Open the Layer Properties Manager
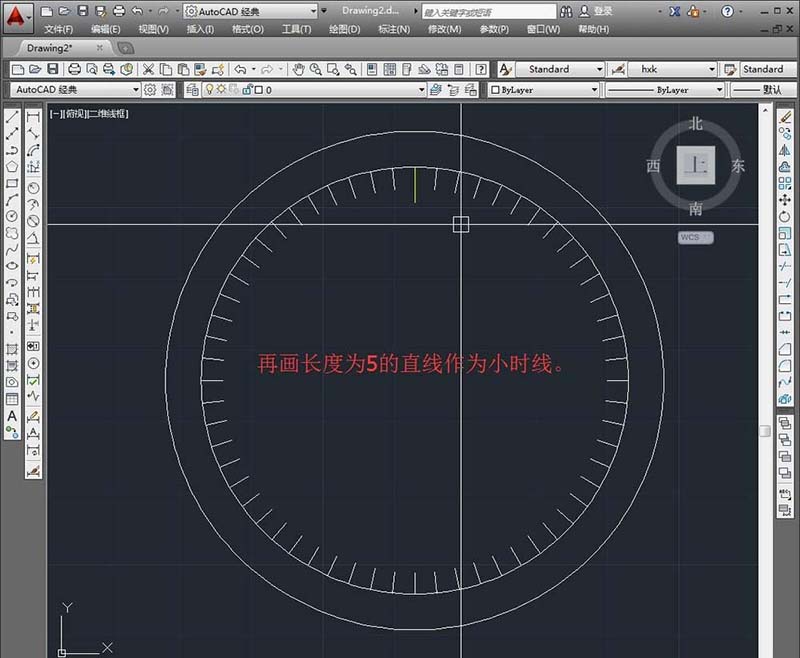The width and height of the screenshot is (800, 658). (x=194, y=90)
